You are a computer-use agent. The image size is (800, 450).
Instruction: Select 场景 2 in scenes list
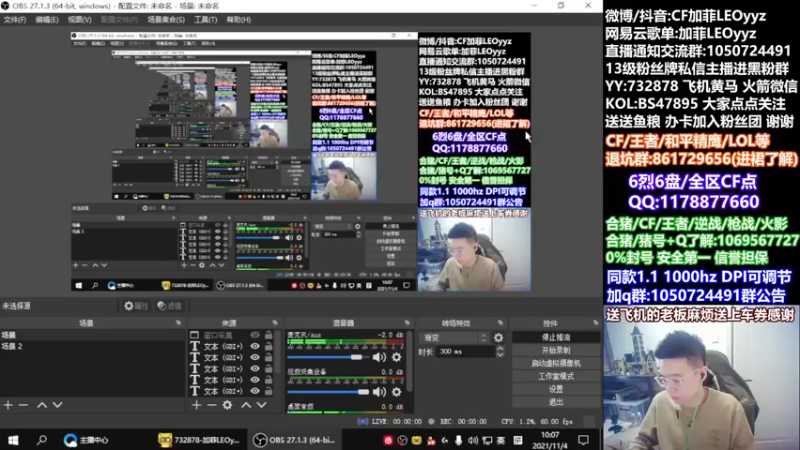92,346
